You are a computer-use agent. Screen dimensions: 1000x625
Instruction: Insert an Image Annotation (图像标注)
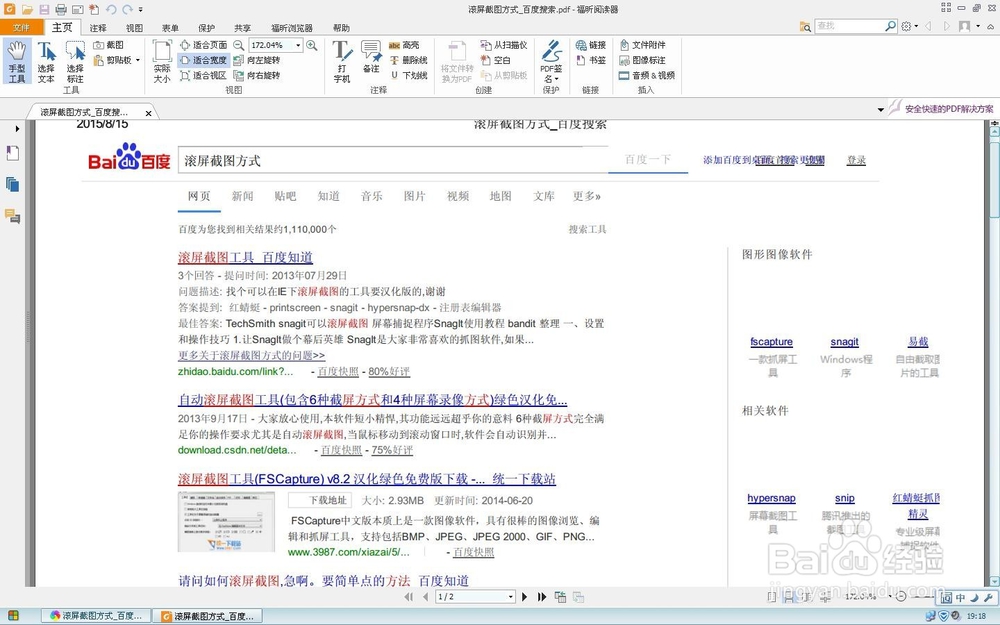(x=642, y=60)
